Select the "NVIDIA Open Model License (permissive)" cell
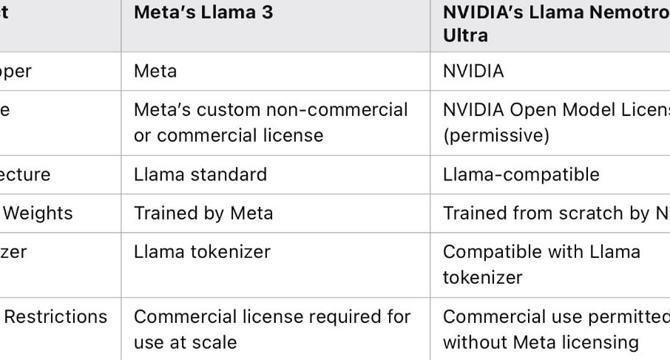The width and height of the screenshot is (670, 360). point(550,123)
